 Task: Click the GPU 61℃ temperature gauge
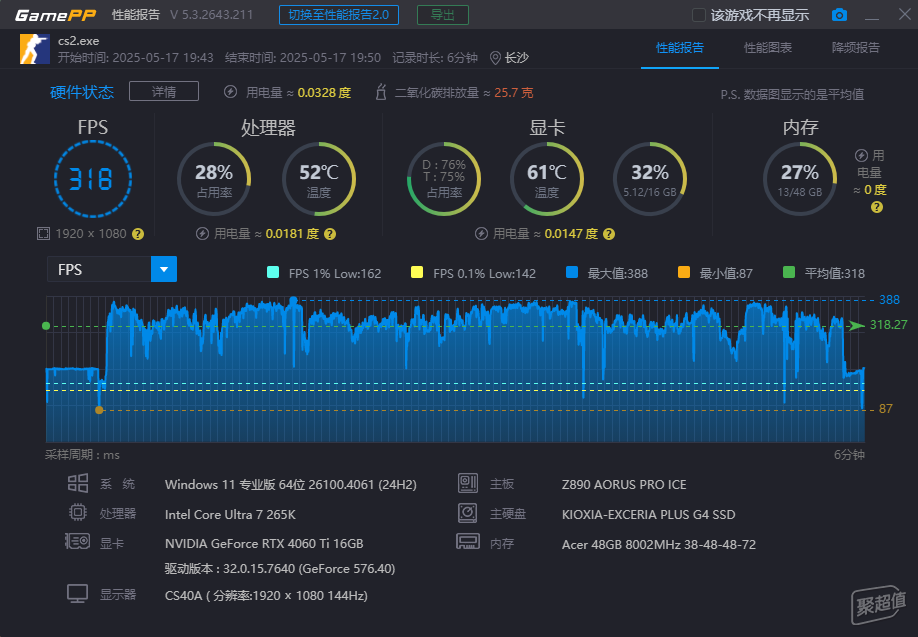point(547,179)
